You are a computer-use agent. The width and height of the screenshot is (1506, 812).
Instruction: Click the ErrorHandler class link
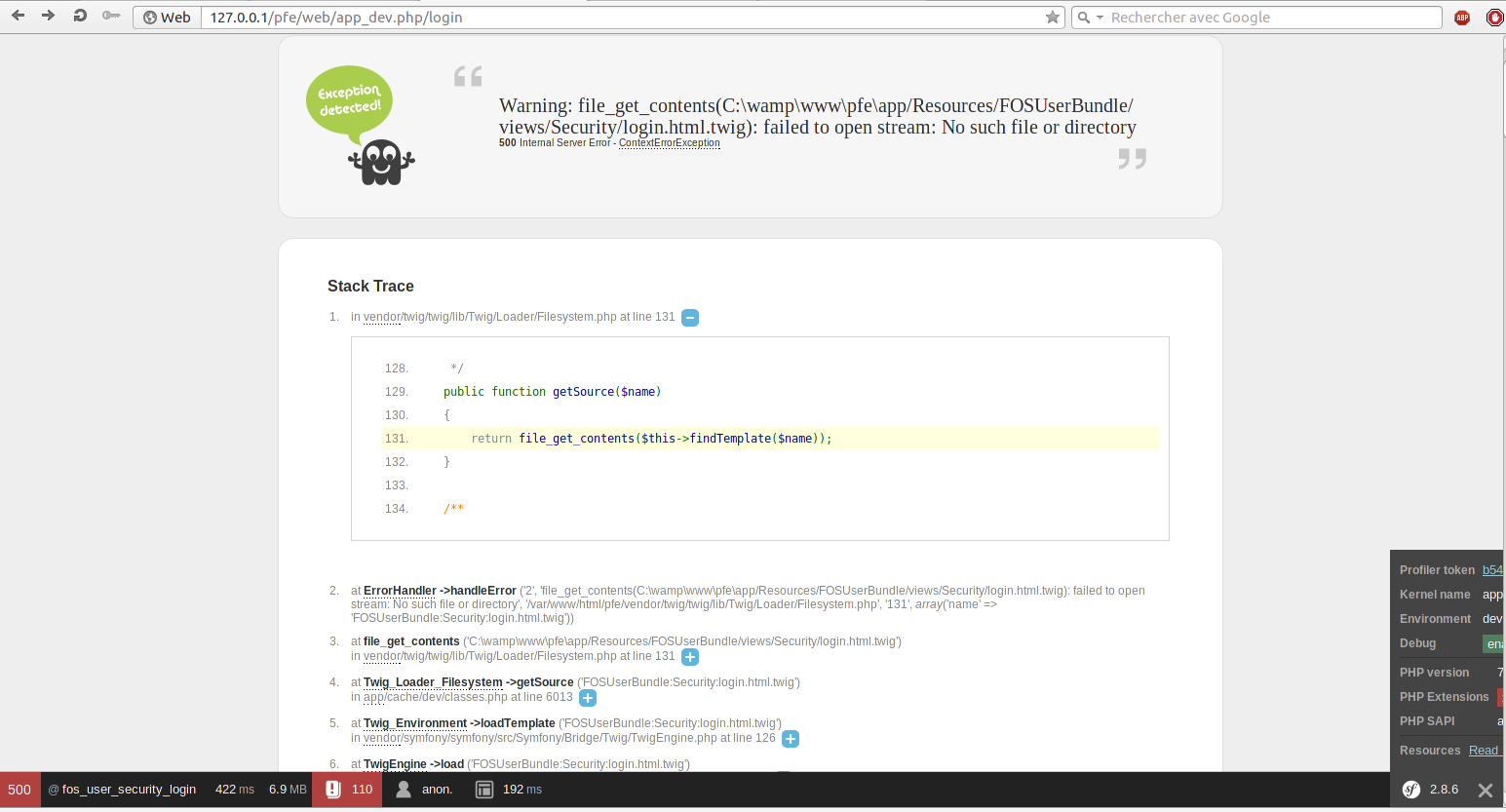pyautogui.click(x=400, y=591)
